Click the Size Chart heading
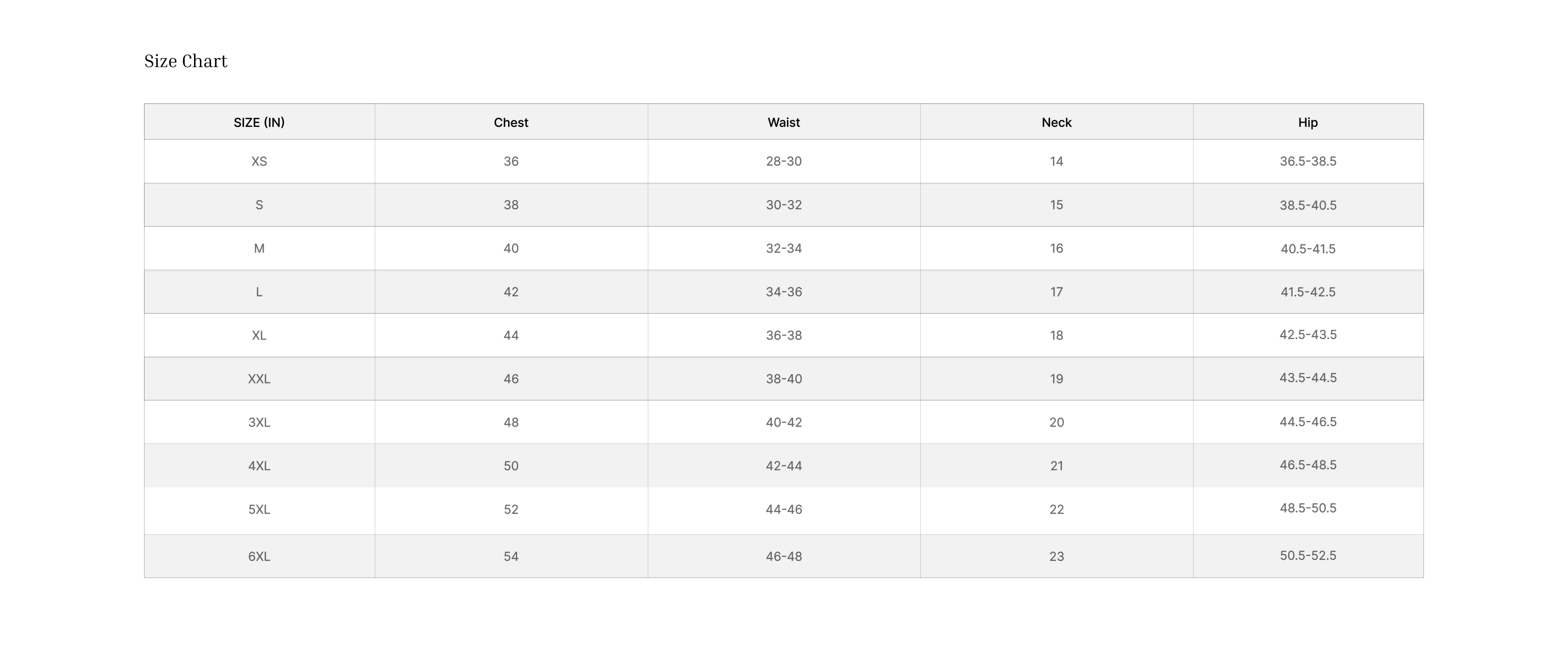This screenshot has width=1568, height=646. tap(186, 61)
